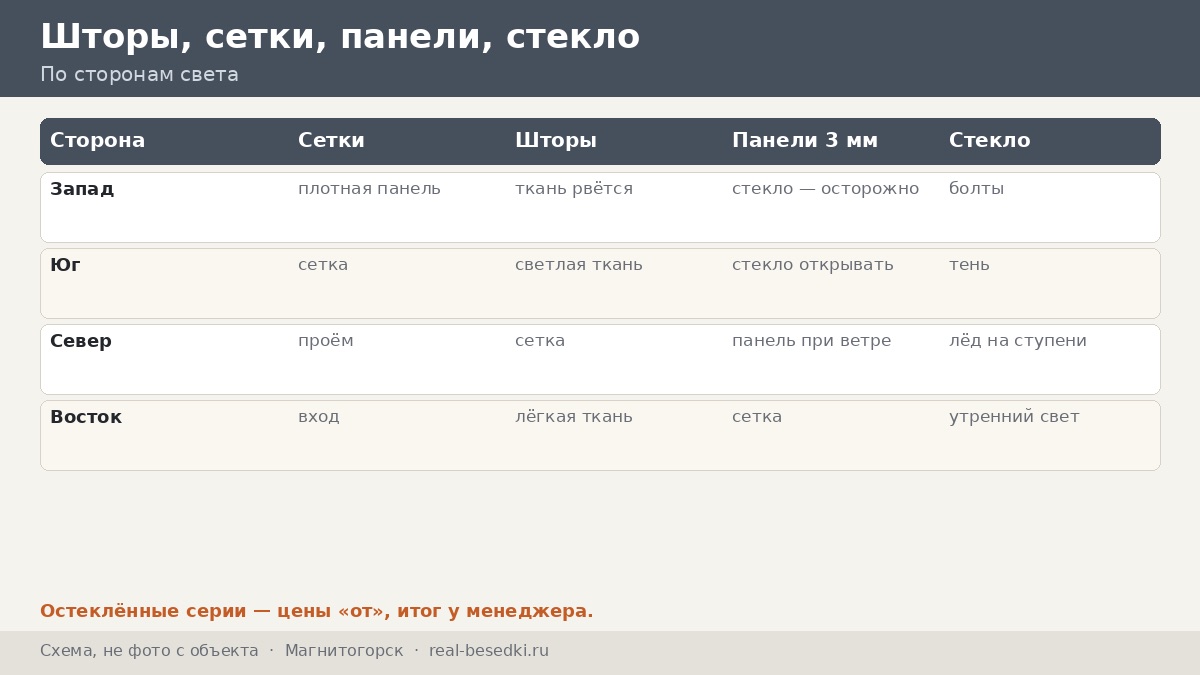Click the стекло — осторожно cell

tap(825, 189)
